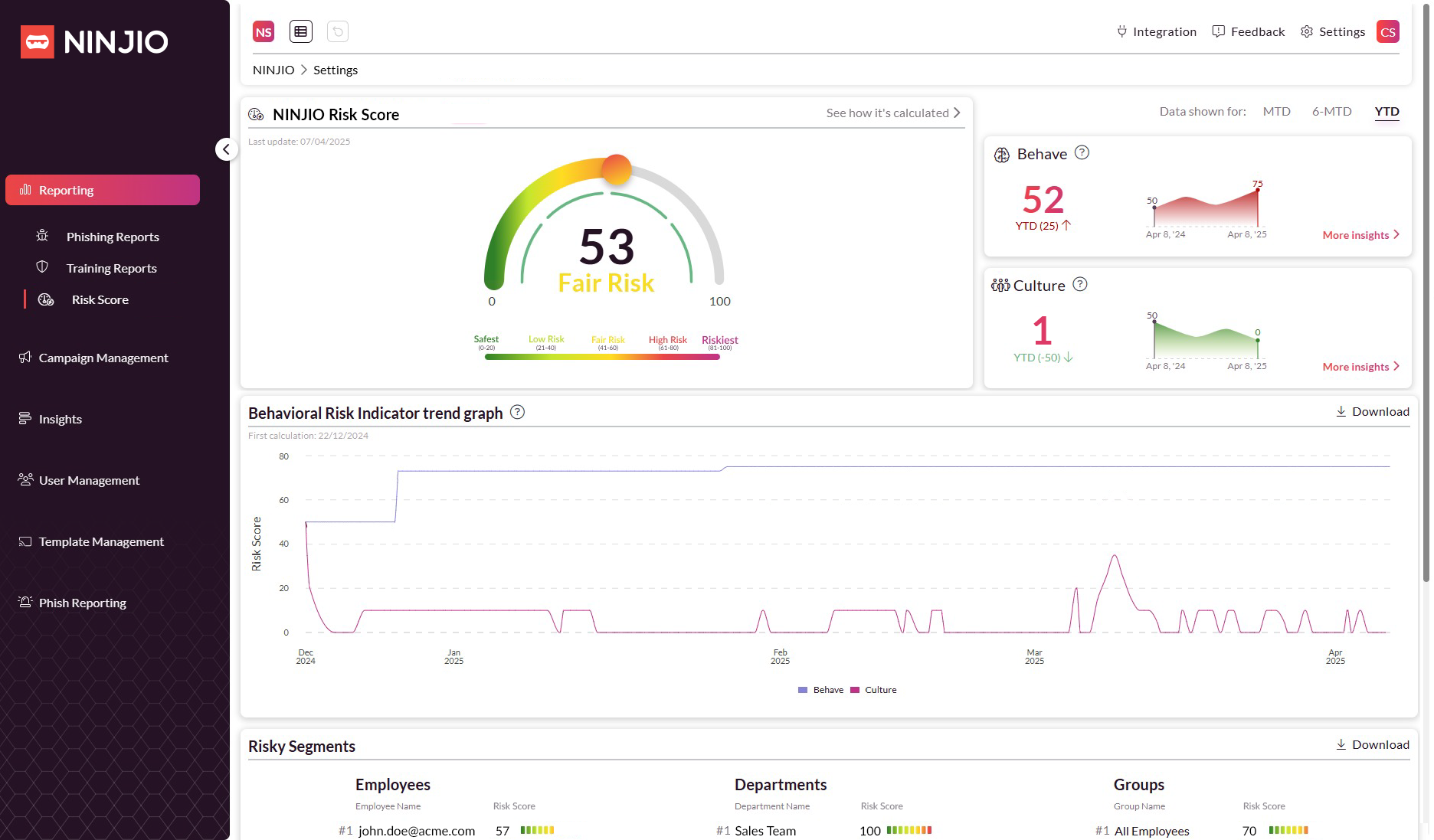Click the NINJIO logo in sidebar

(x=94, y=42)
